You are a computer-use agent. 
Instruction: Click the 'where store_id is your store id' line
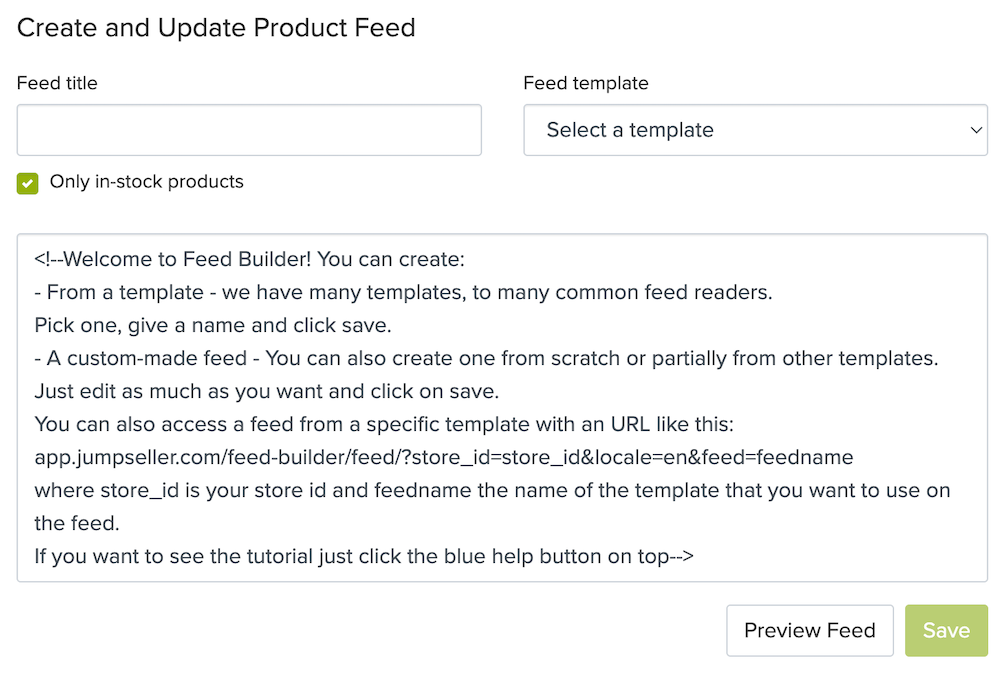coord(492,491)
